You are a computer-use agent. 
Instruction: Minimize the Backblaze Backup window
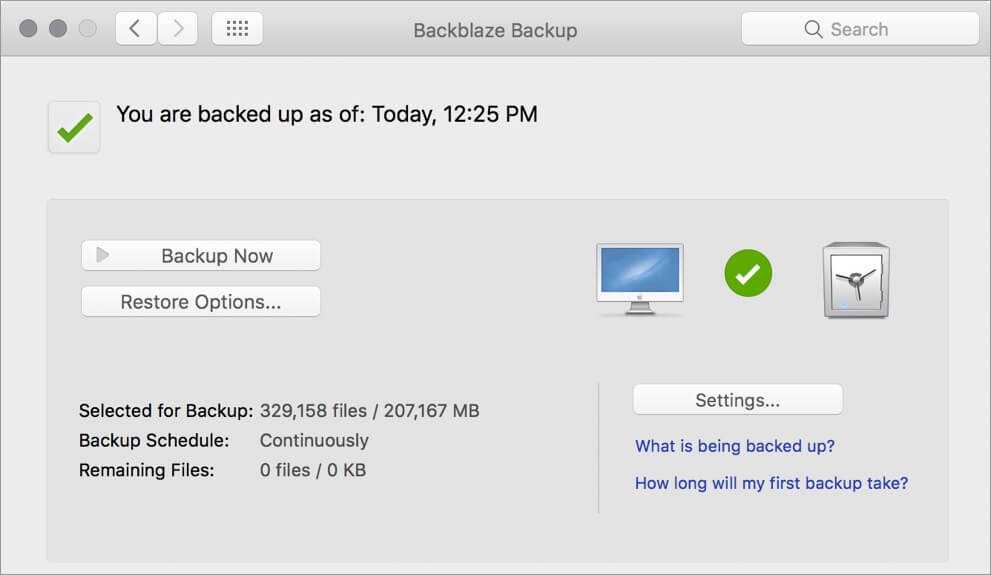point(58,29)
